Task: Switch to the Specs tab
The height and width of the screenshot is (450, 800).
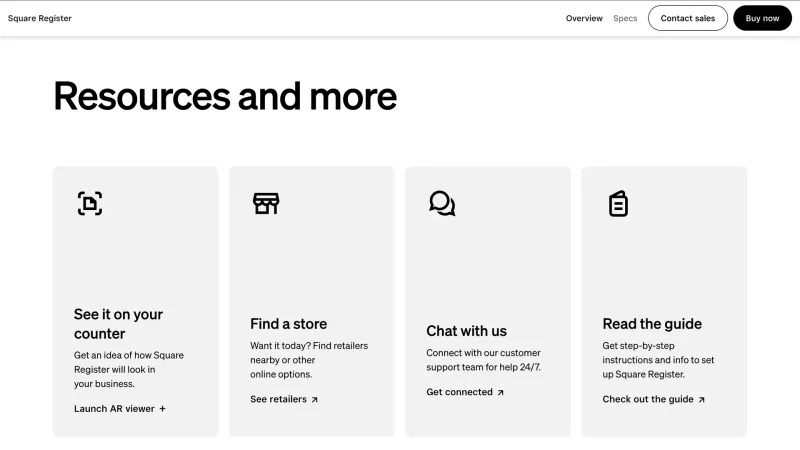Action: coord(625,18)
